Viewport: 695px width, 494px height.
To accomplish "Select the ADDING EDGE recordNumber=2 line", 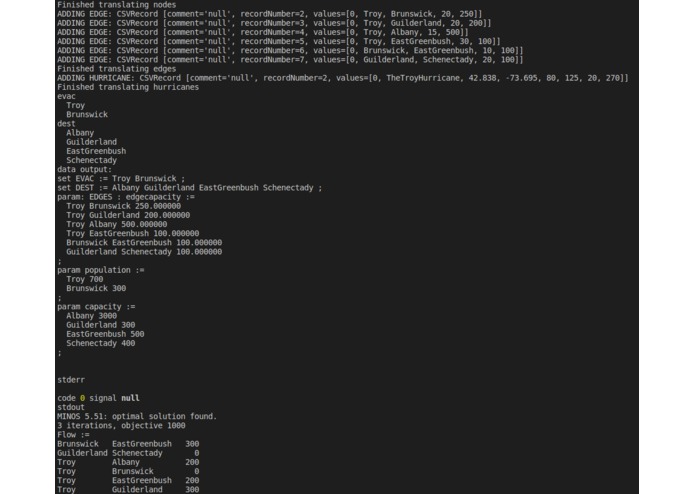I will click(269, 14).
